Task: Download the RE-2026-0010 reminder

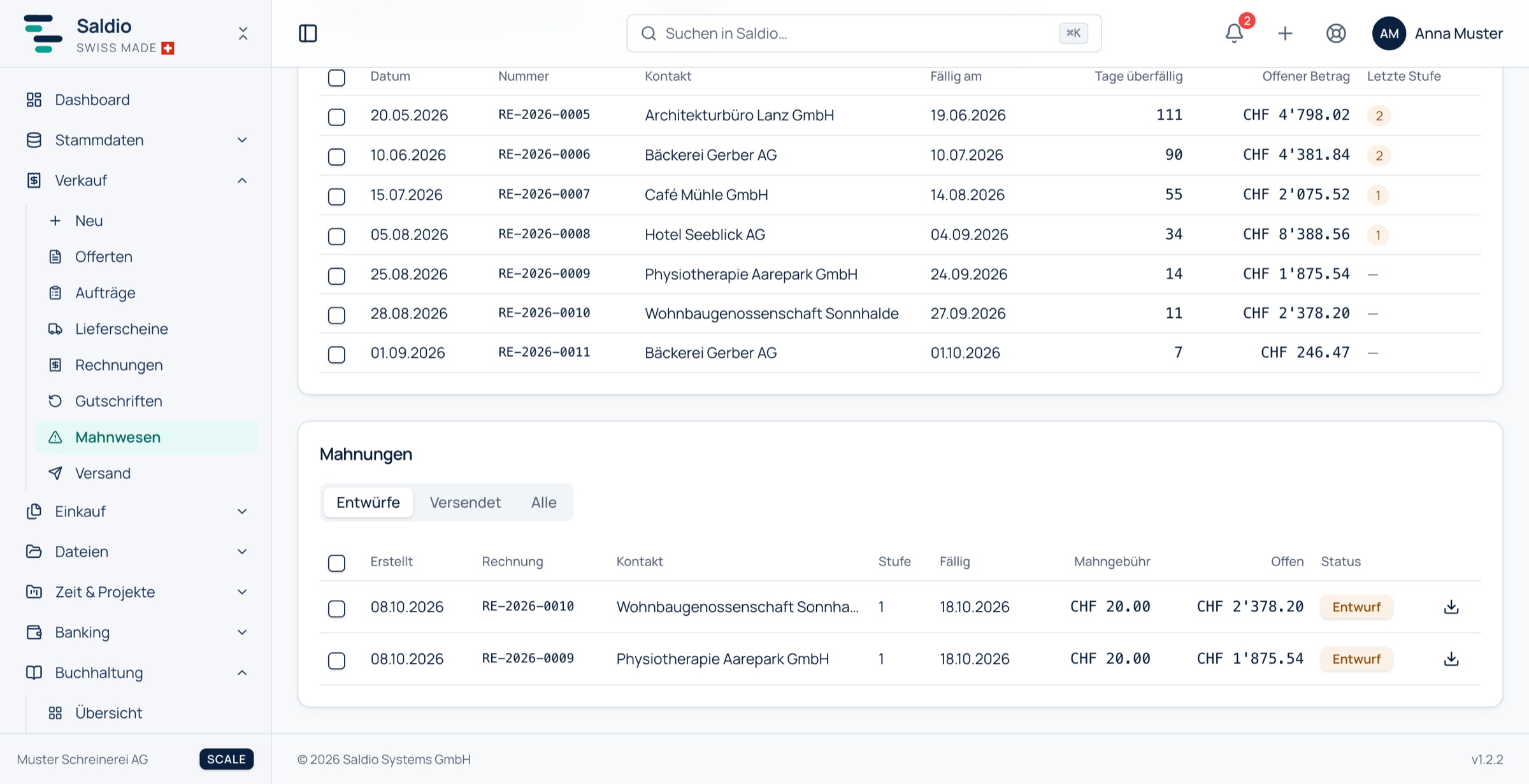Action: click(1451, 607)
